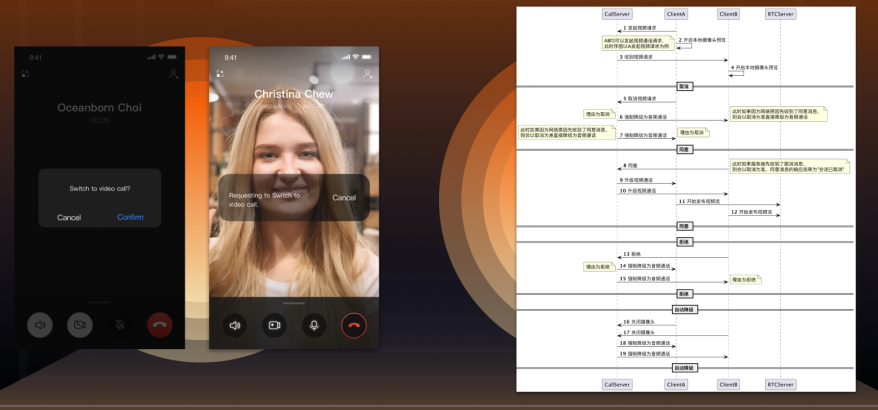Toggle the video camera on Christina Chew call
This screenshot has height=410, width=878.
coord(274,325)
